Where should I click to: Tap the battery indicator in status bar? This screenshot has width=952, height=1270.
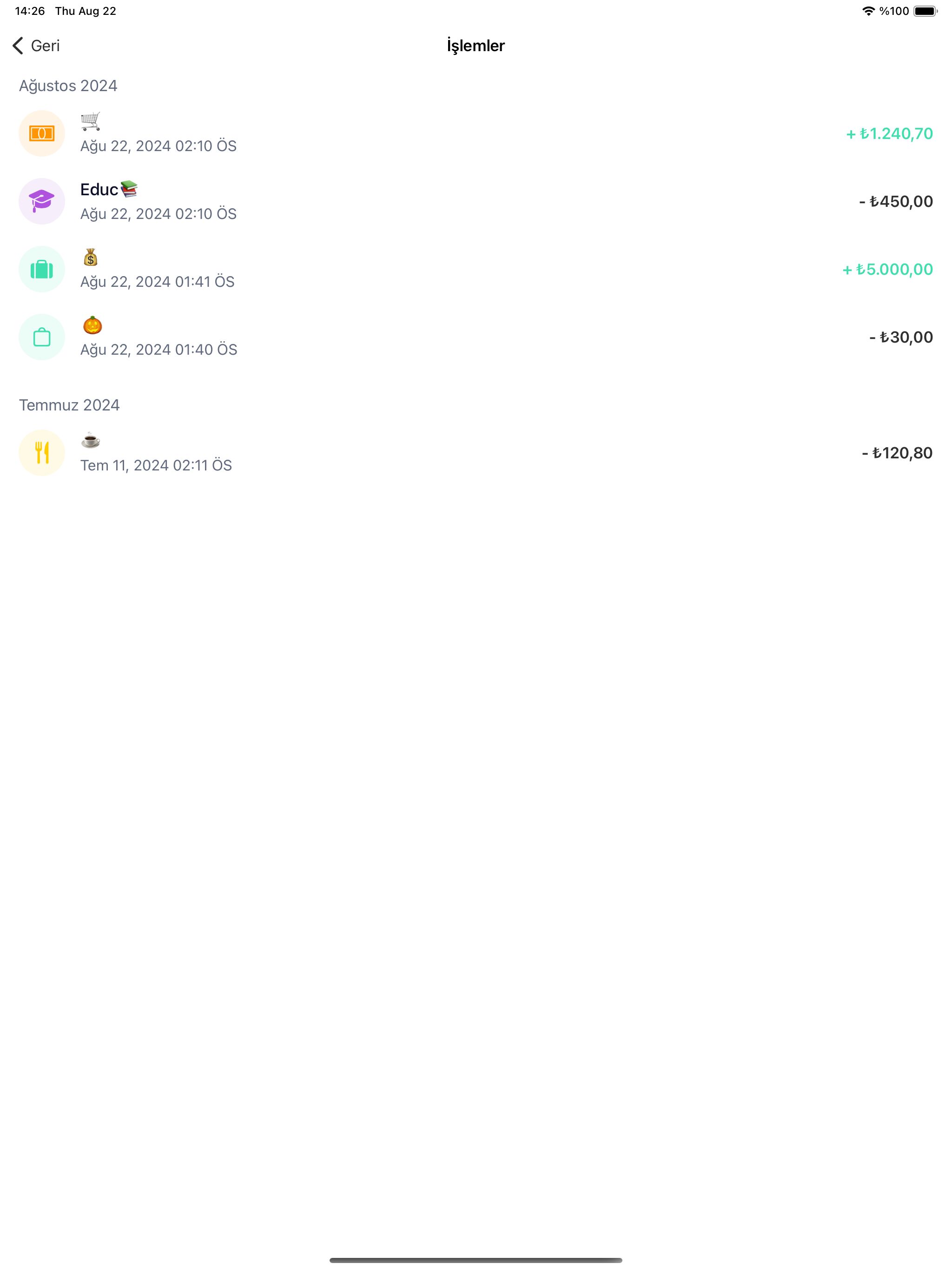point(925,11)
